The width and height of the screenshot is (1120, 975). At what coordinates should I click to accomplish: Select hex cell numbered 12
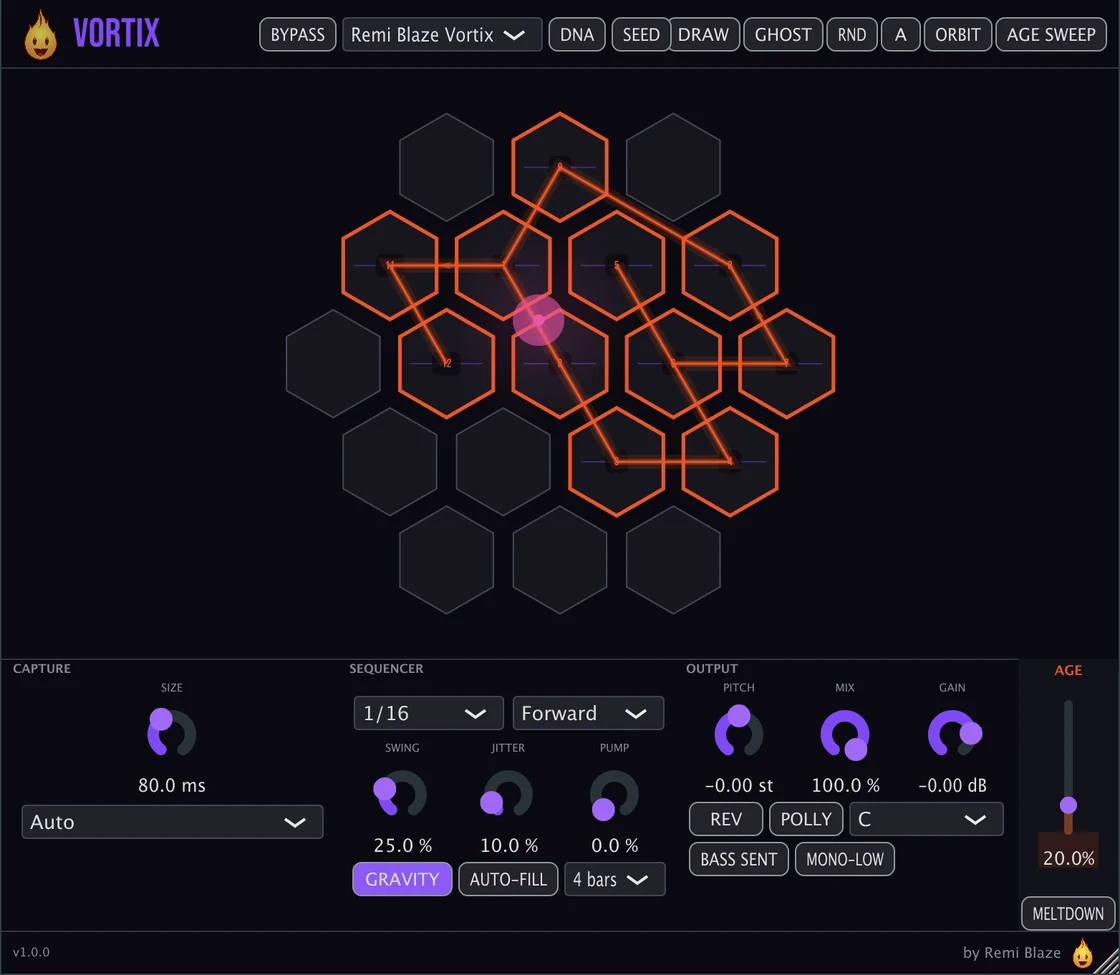446,363
